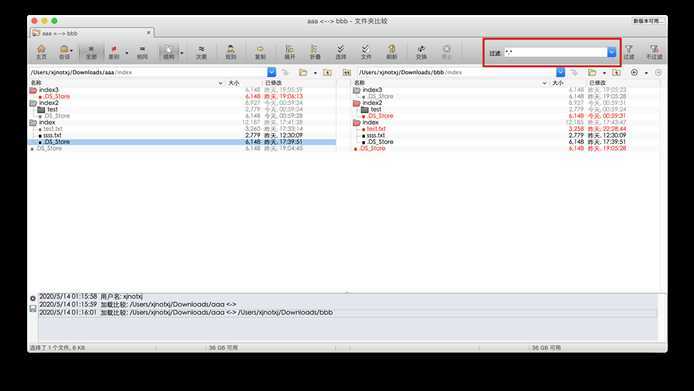Viewport: 694px width, 391px height.
Task: Click the Rules (规则) referee icon
Action: tap(231, 52)
